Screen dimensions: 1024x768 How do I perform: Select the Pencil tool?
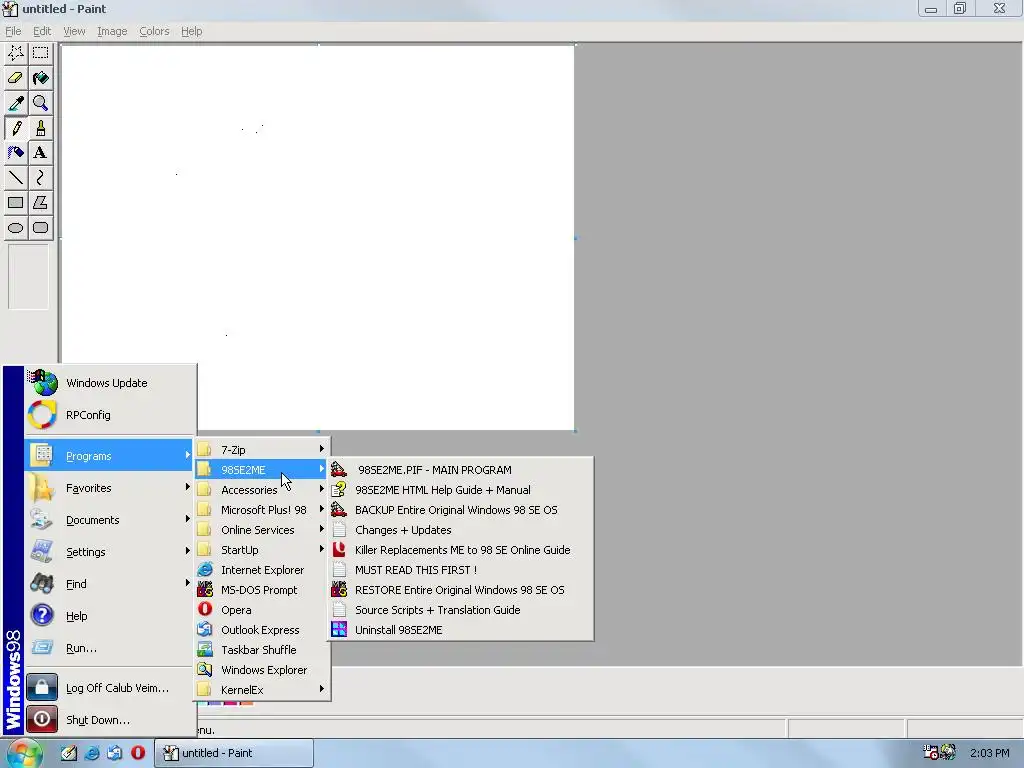16,128
